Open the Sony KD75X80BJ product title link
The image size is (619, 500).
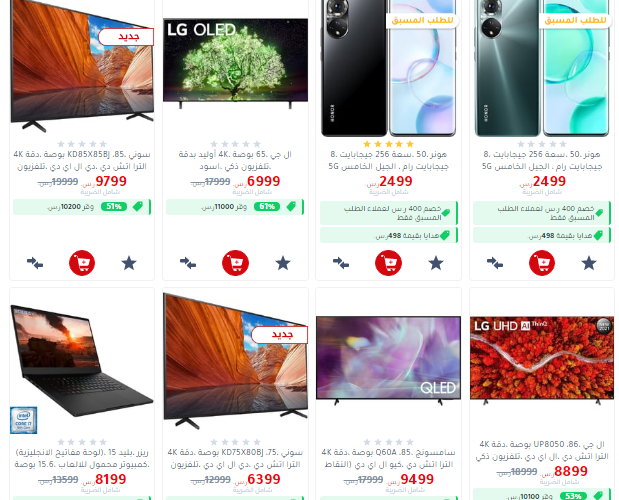[x=235, y=458]
